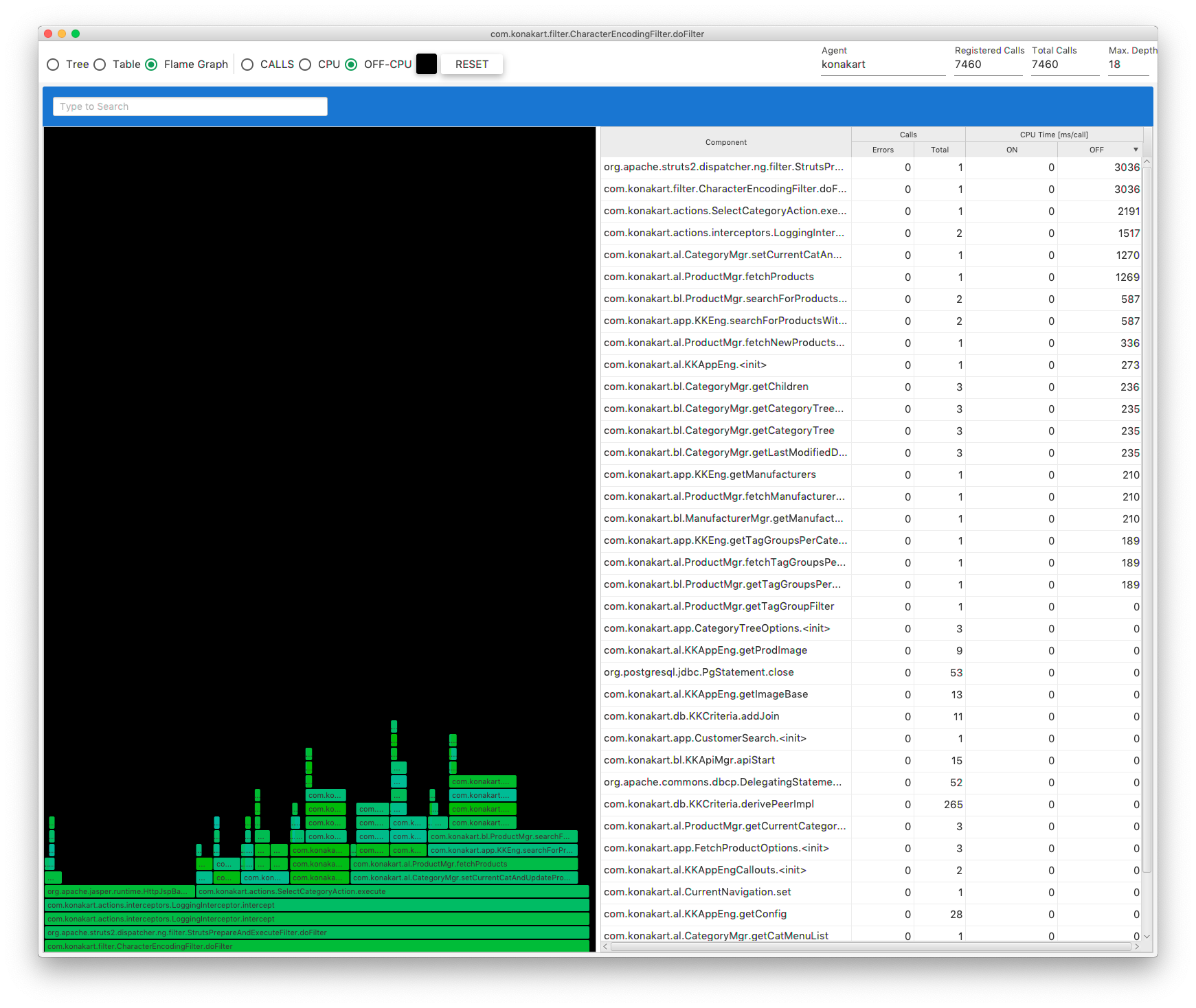Click the vertical scrollbar of the table
Screen dimensions: 1196x1008
(1147, 519)
